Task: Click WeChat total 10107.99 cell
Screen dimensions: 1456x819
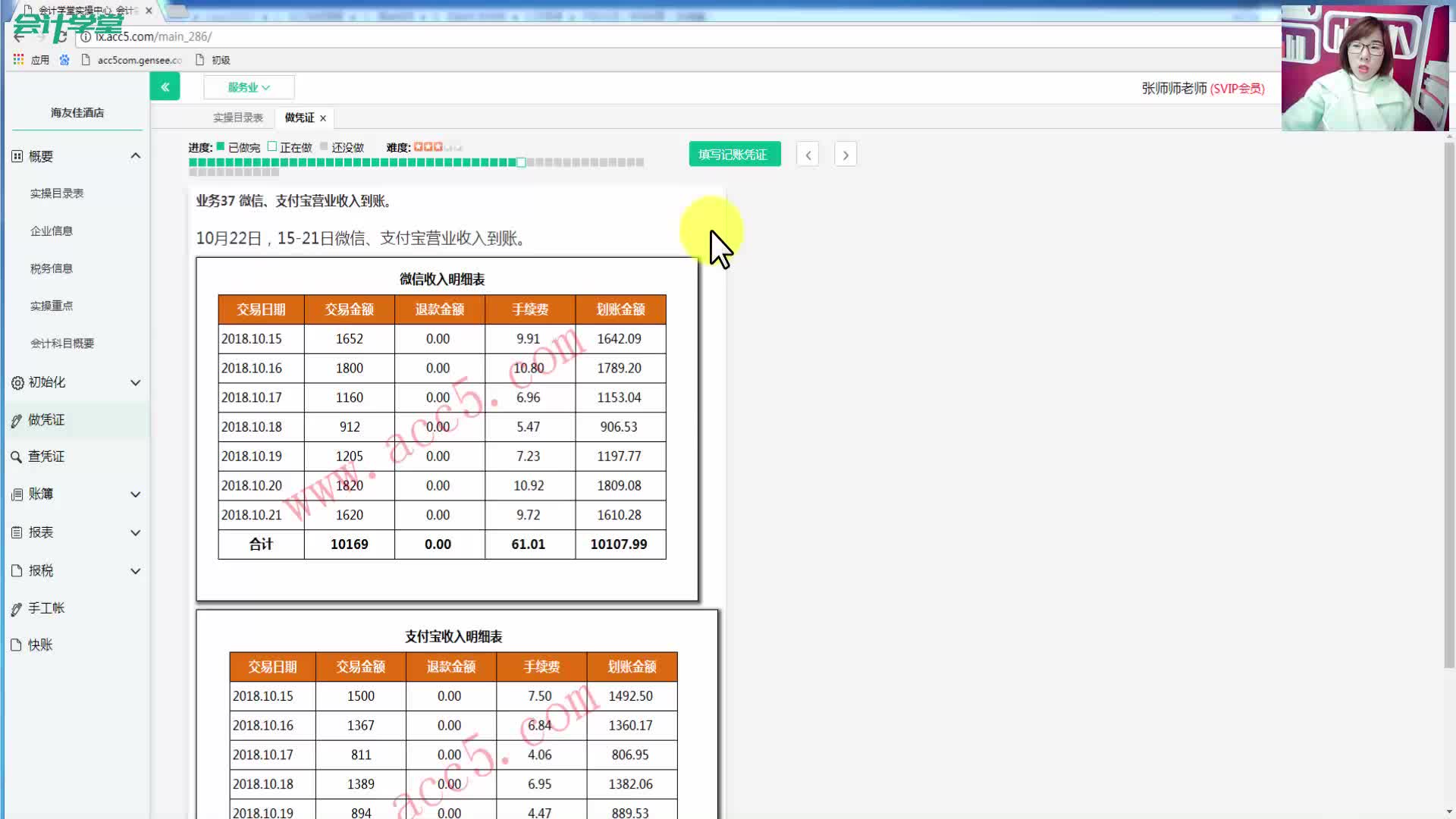Action: (x=619, y=544)
